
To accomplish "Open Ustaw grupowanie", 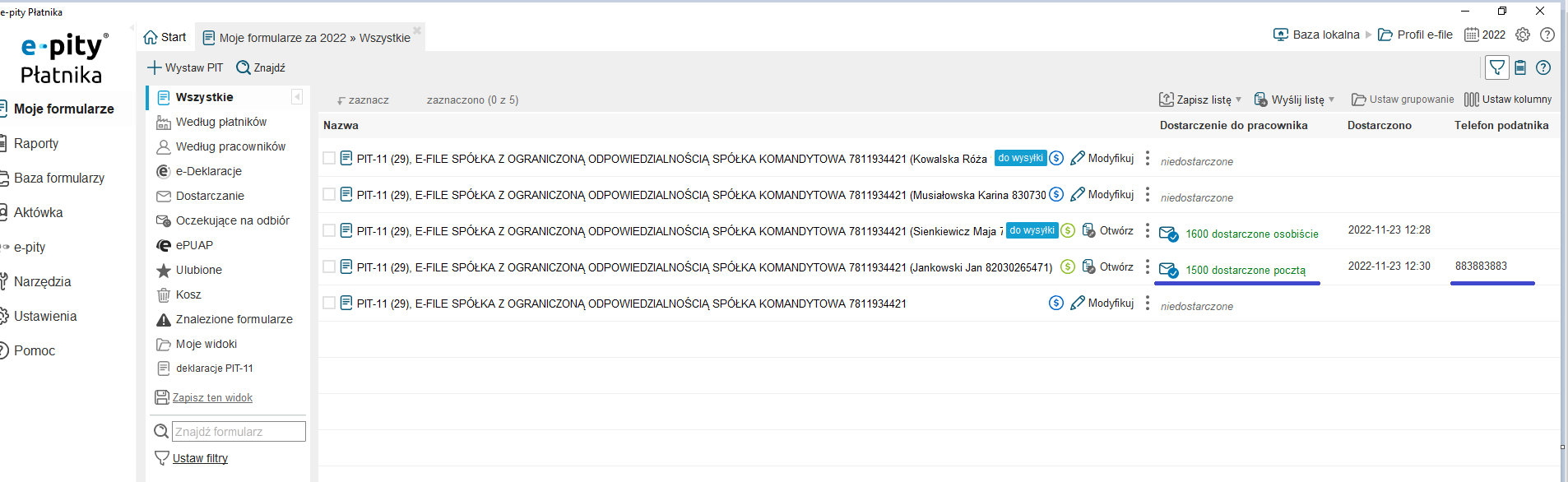I will 1403,100.
